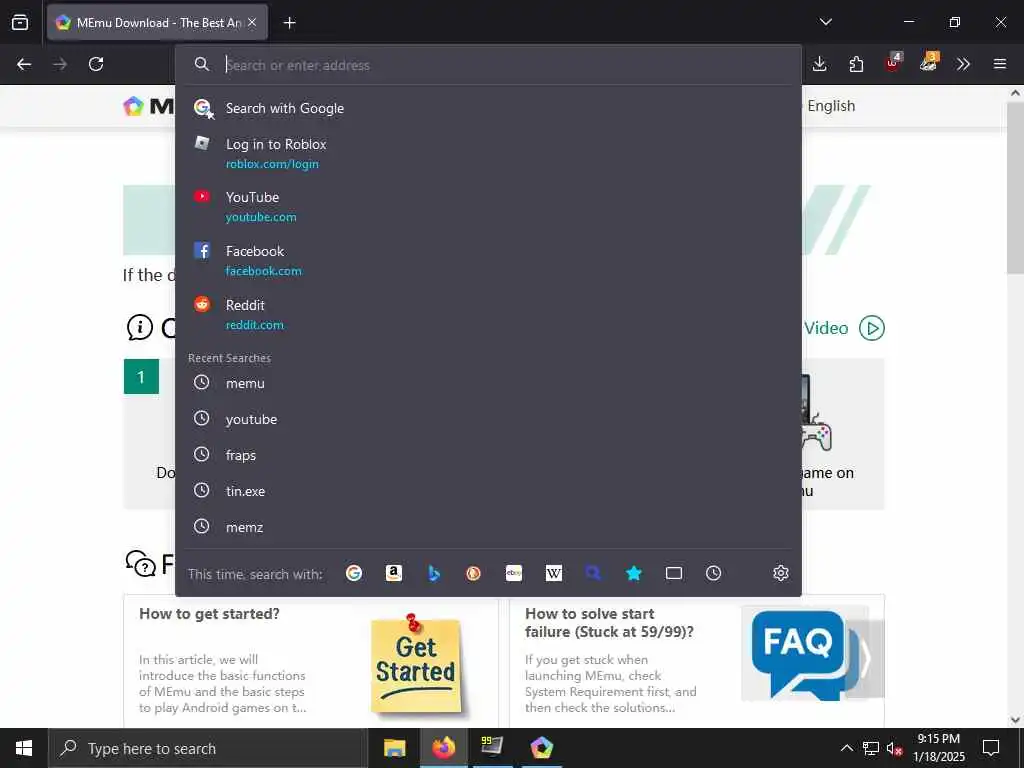Close the MEmu Download tab
The width and height of the screenshot is (1024, 768).
pyautogui.click(x=252, y=22)
